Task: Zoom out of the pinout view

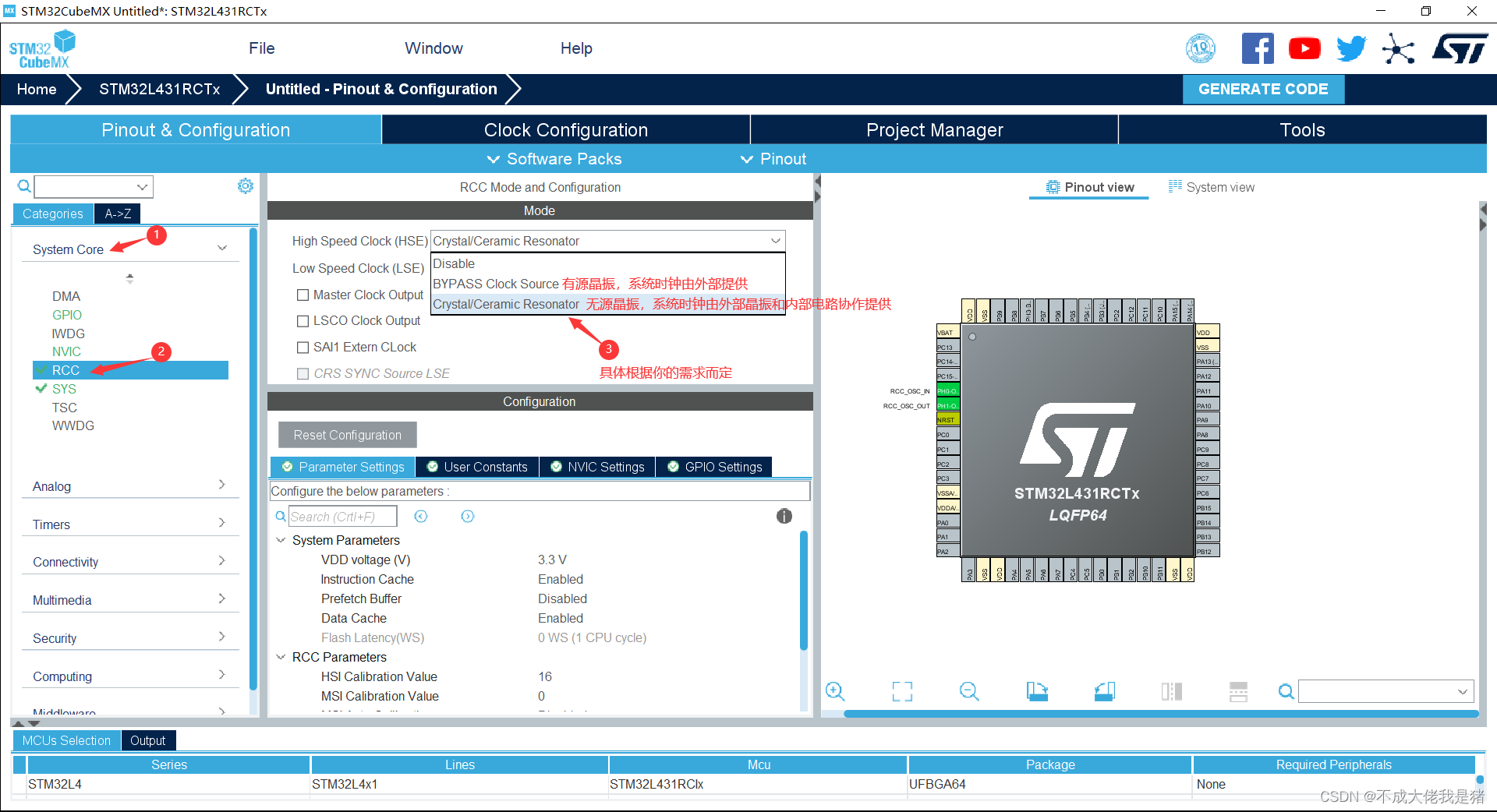Action: coord(969,691)
